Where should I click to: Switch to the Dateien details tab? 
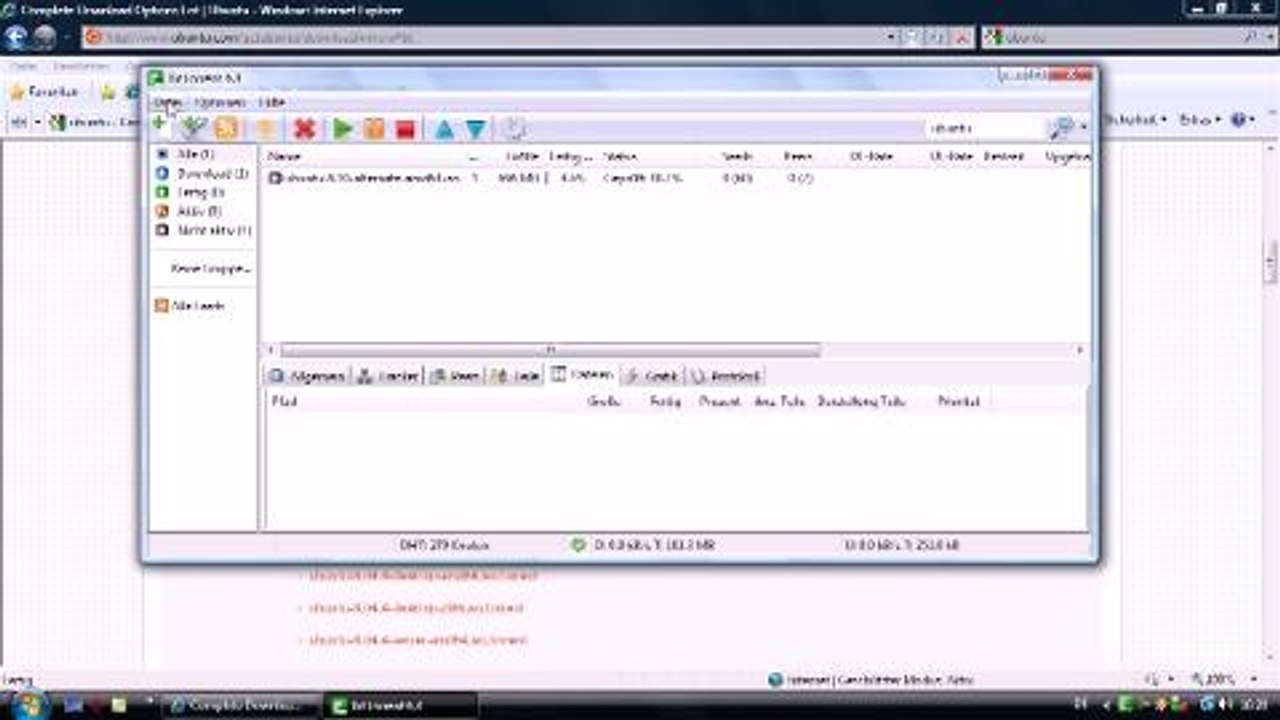pos(582,374)
